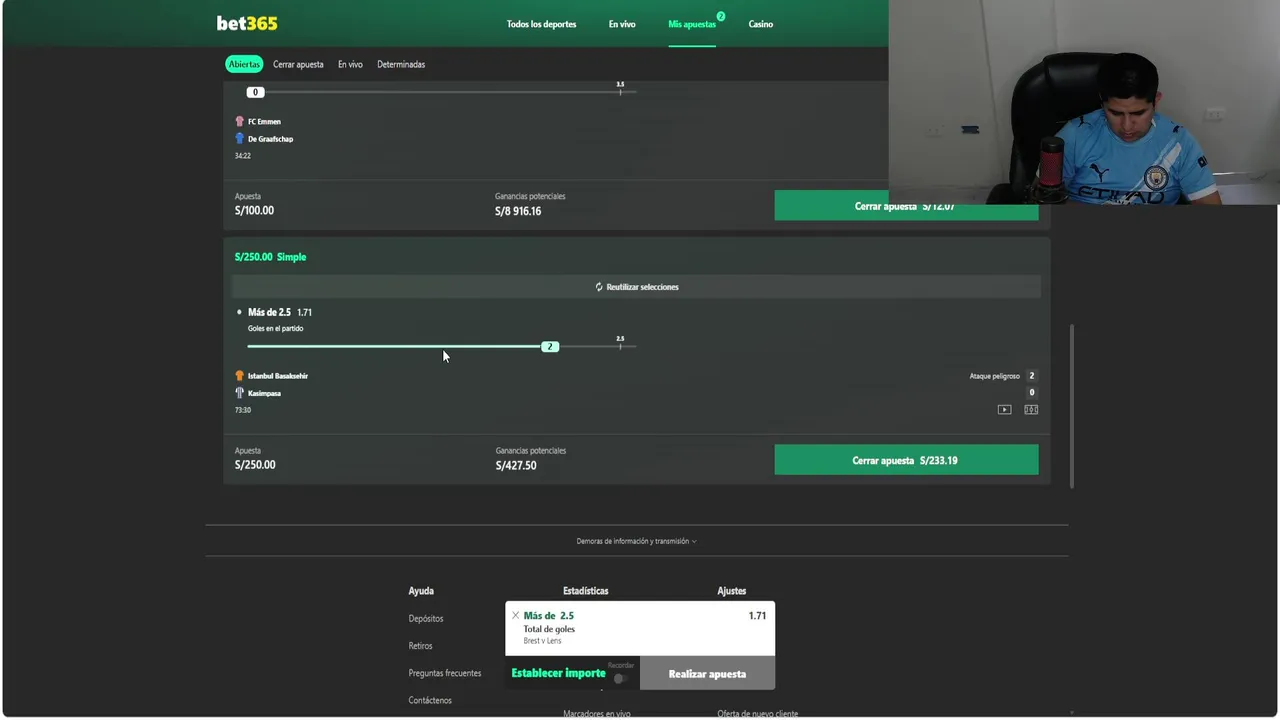
Task: Click FC Emmen team name
Action: click(264, 122)
